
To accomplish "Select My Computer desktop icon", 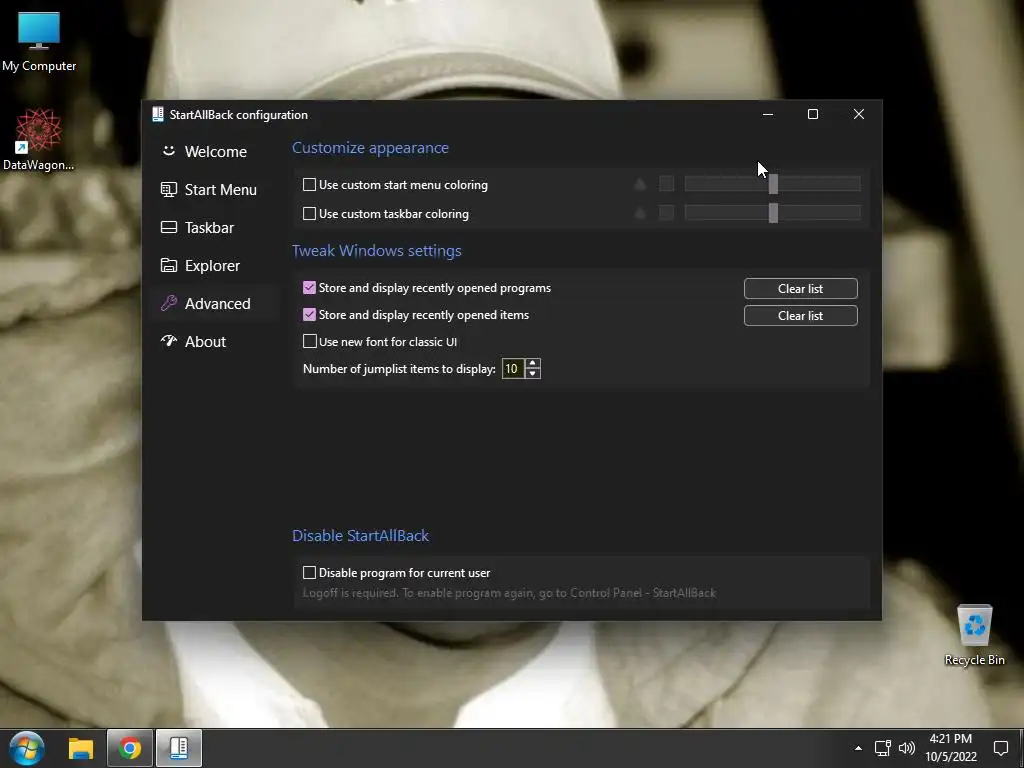I will [x=39, y=42].
